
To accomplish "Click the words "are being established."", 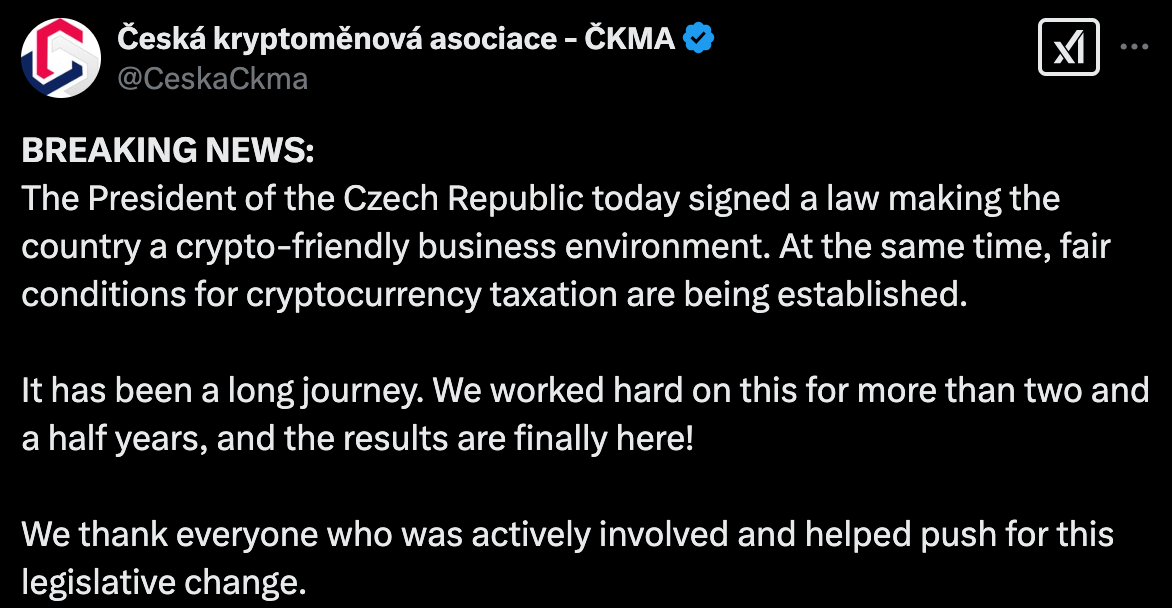I will [x=829, y=296].
